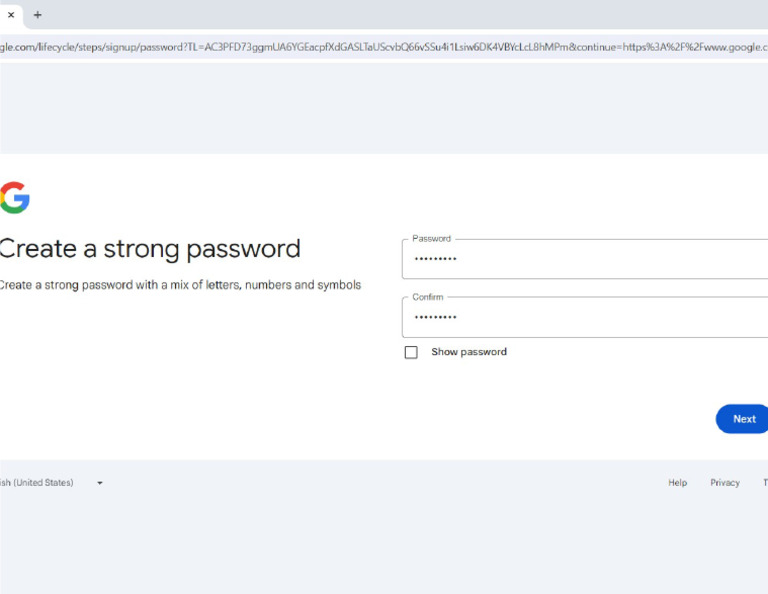Screen dimensions: 768x594
Task: Click the empty tab strip area
Action: point(400,15)
